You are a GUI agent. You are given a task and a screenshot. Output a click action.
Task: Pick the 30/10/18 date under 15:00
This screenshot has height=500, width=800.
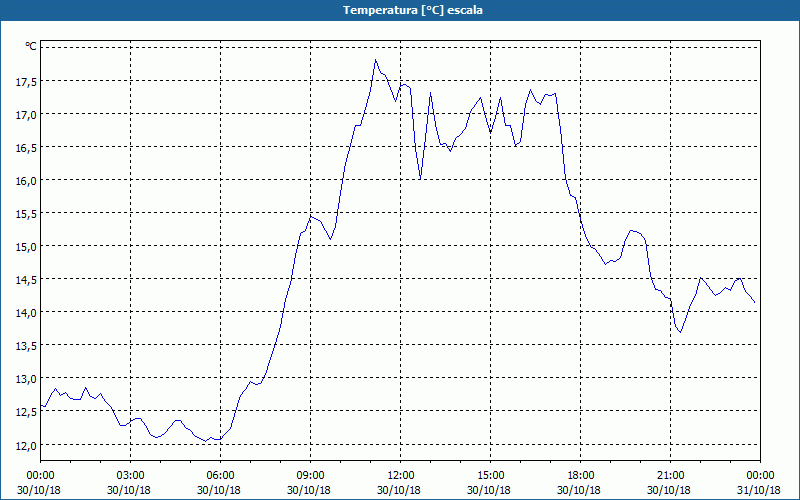(489, 490)
